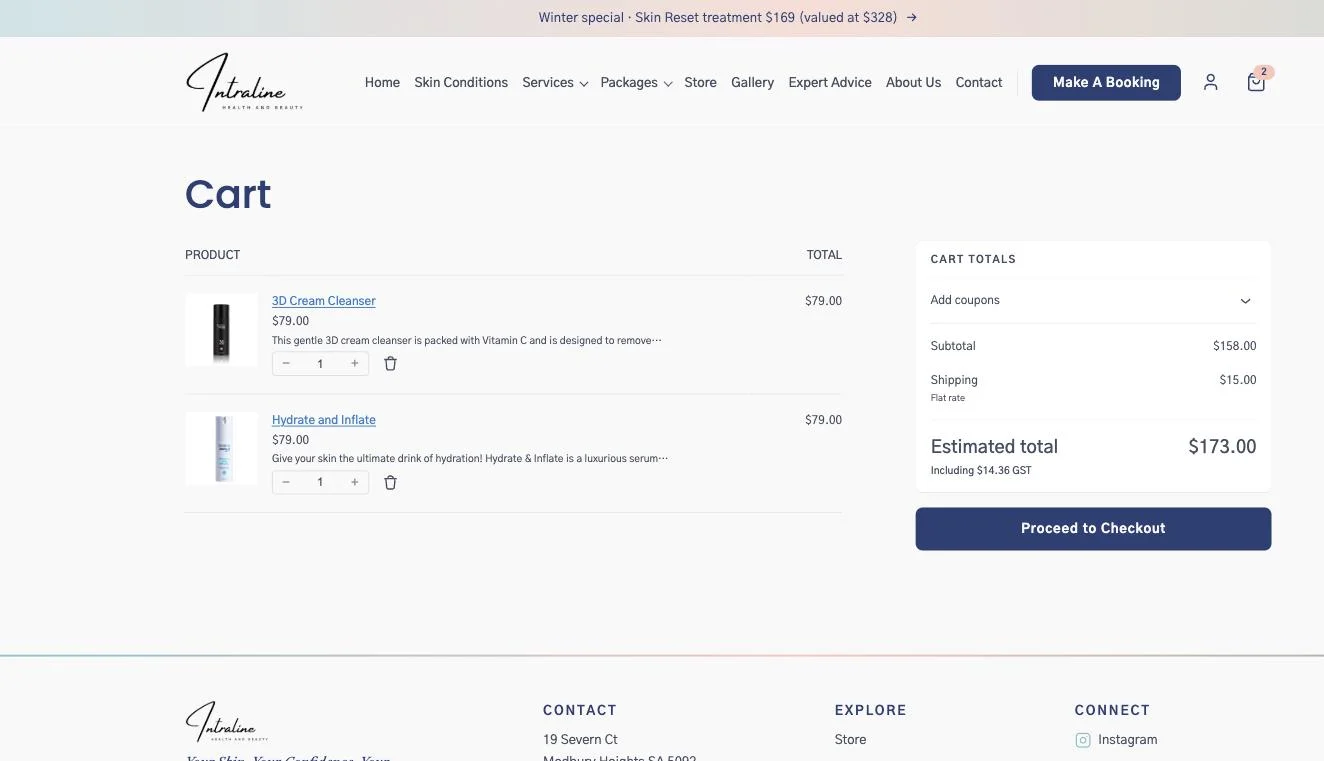The width and height of the screenshot is (1324, 761).
Task: Click the Subtotal $158.00 value
Action: point(1235,346)
